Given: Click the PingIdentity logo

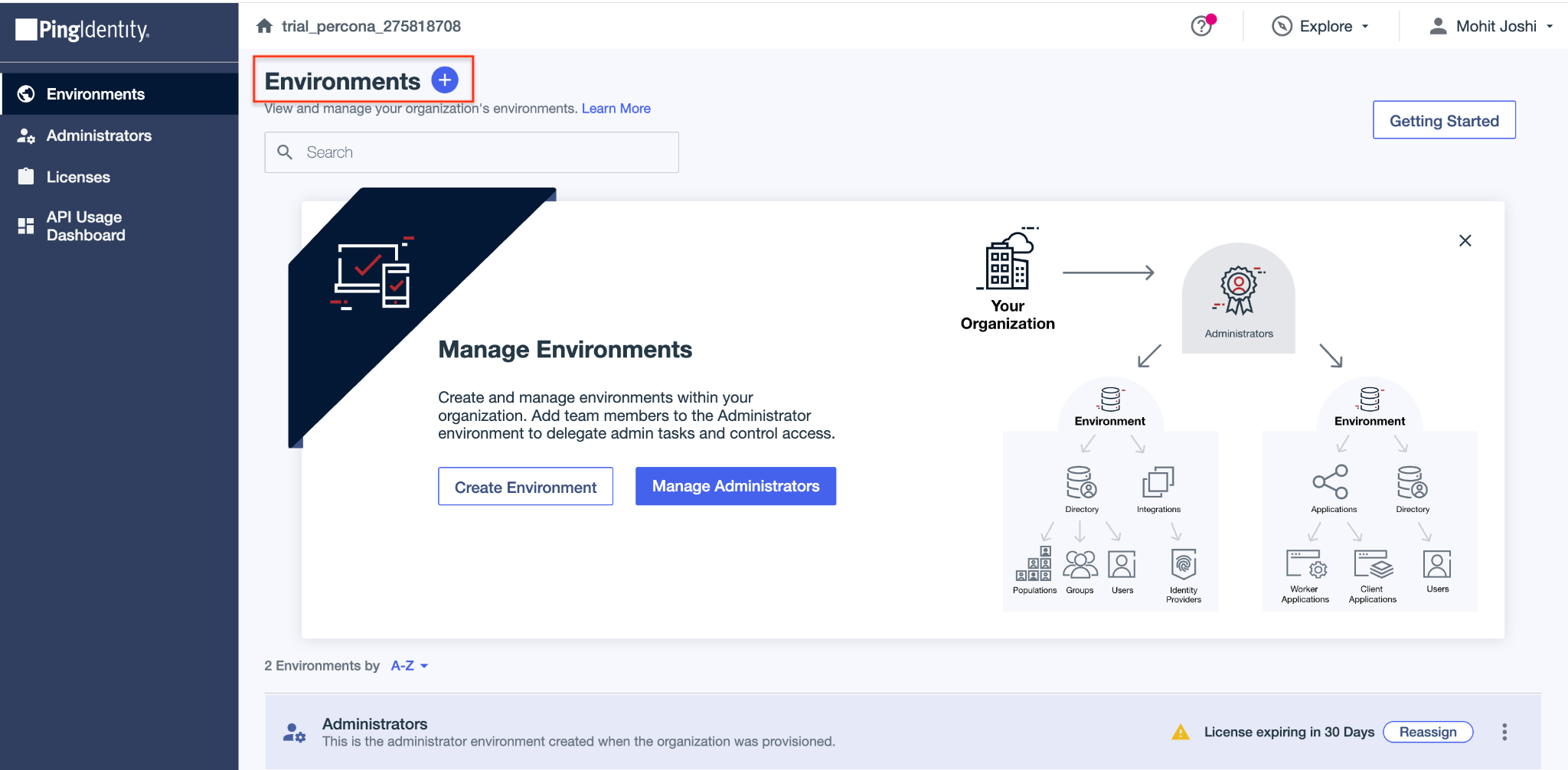Looking at the screenshot, I should pos(83,30).
